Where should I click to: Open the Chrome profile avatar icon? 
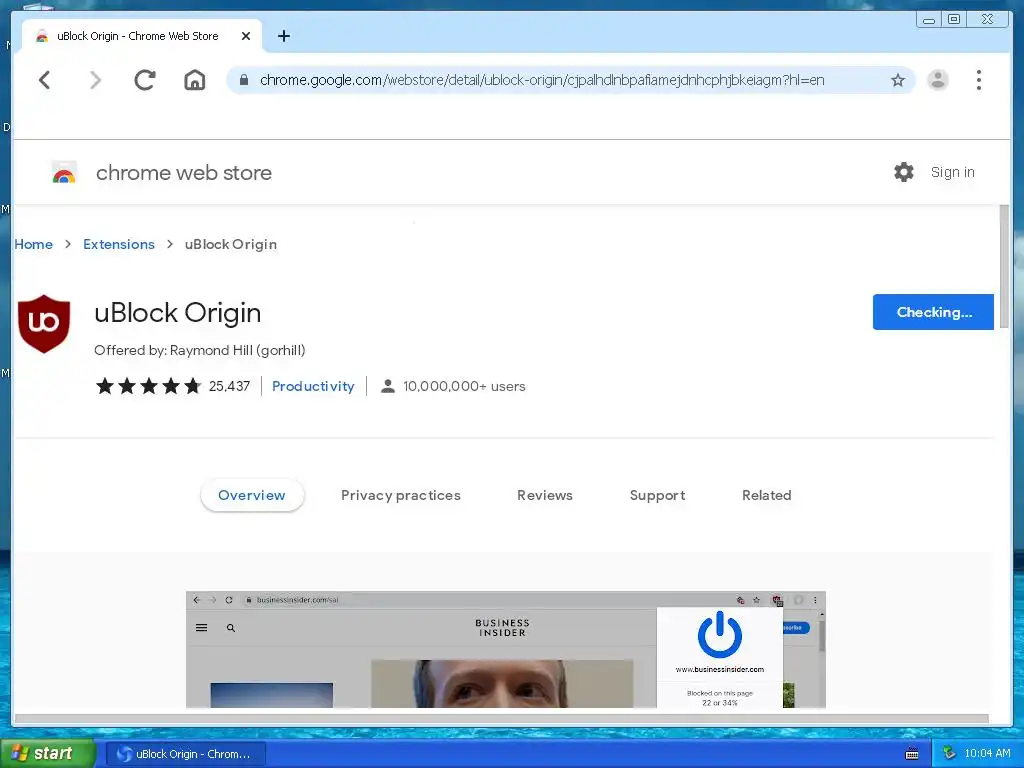point(938,80)
